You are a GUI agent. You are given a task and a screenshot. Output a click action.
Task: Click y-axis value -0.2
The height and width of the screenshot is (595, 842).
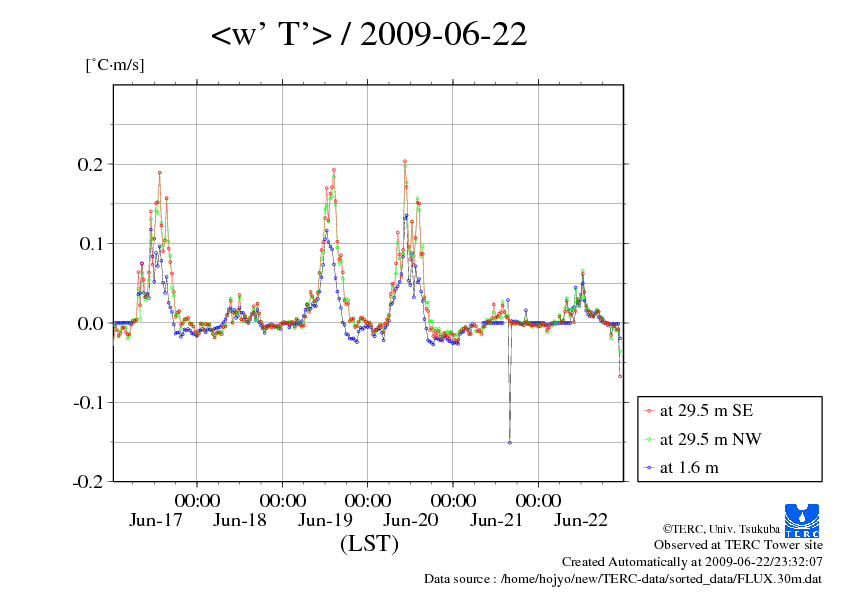click(x=88, y=482)
